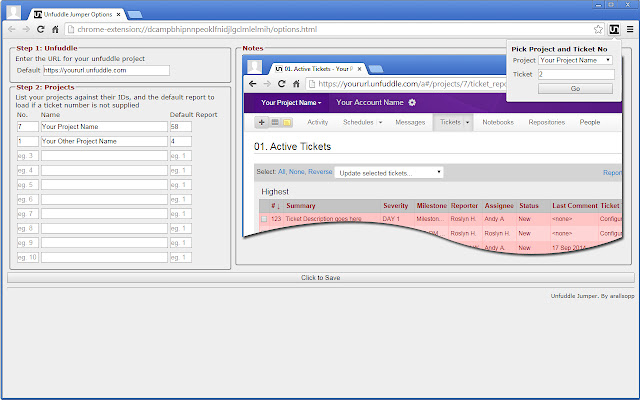Click the address bar URL

pos(197,29)
